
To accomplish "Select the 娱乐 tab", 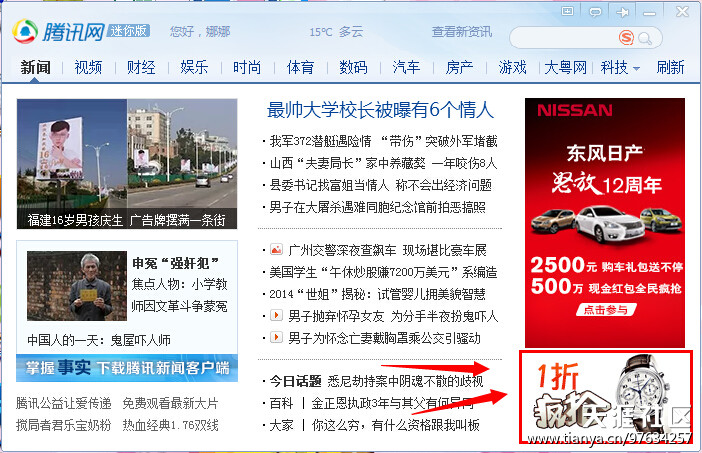I will 194,68.
